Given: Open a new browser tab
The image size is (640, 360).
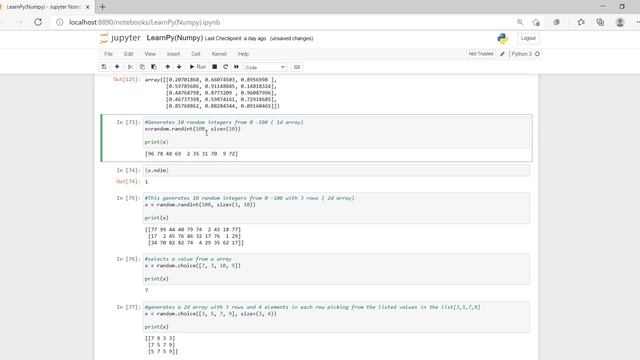Looking at the screenshot, I should click(102, 7).
